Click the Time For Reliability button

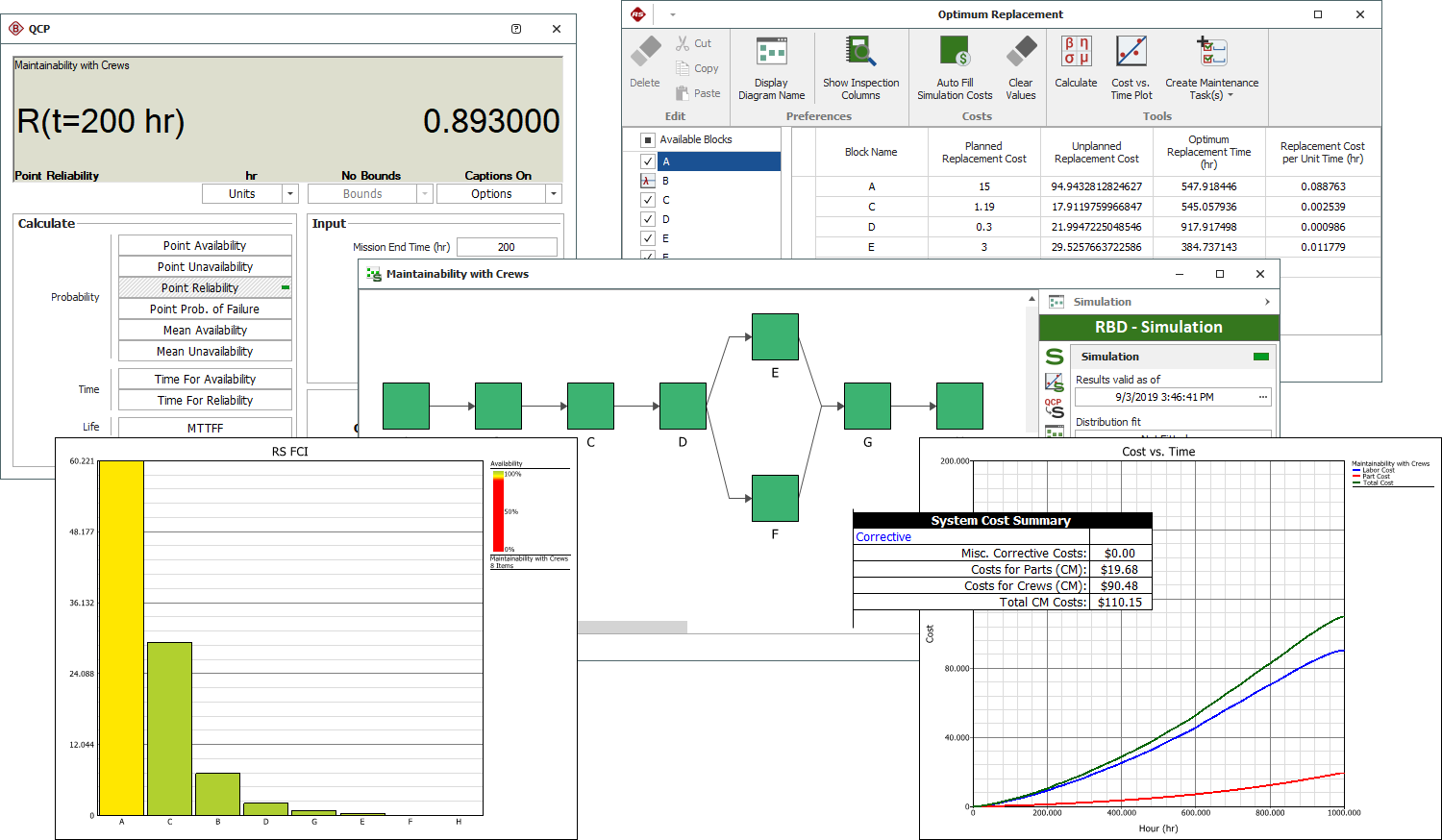205,401
